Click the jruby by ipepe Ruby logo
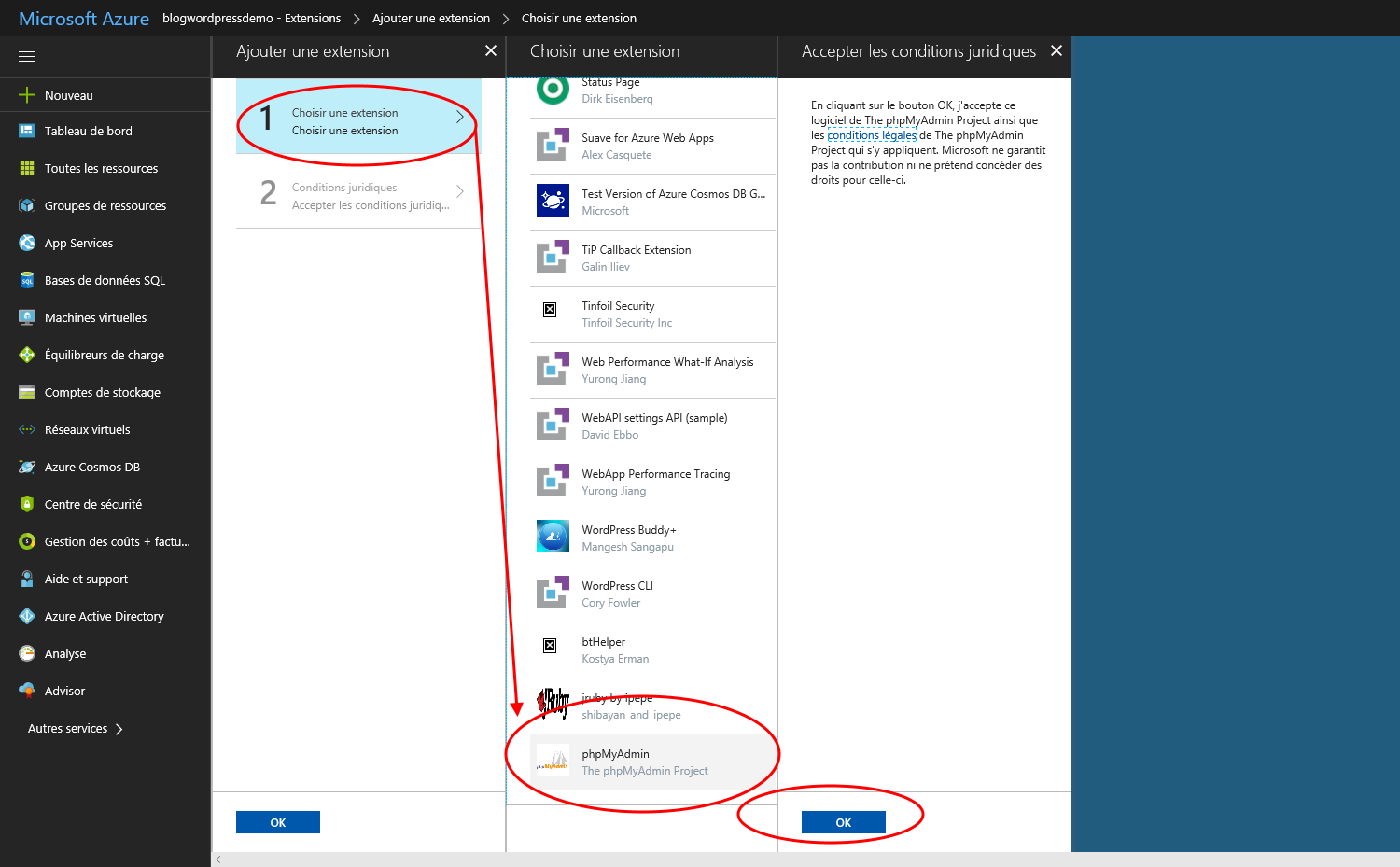 pyautogui.click(x=553, y=703)
